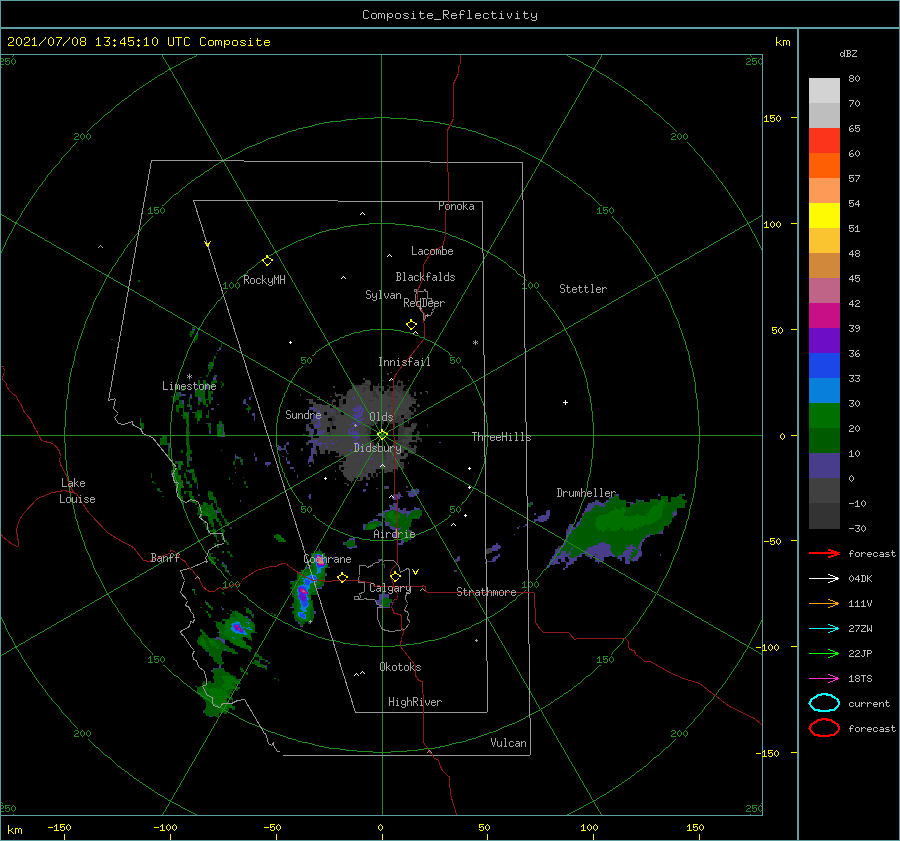Click the purple 39 dBZ color swatch

[824, 340]
